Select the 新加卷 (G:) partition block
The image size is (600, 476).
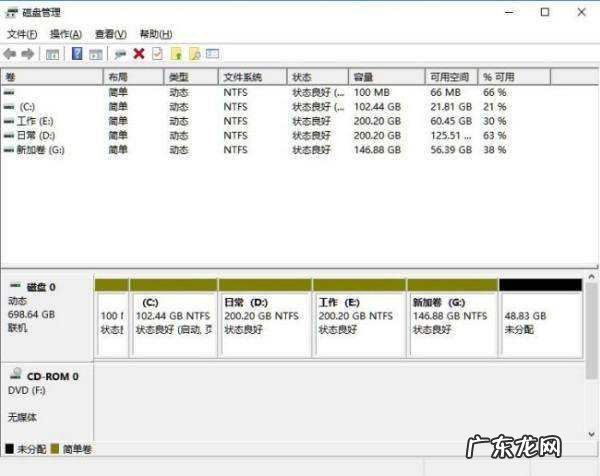point(453,319)
